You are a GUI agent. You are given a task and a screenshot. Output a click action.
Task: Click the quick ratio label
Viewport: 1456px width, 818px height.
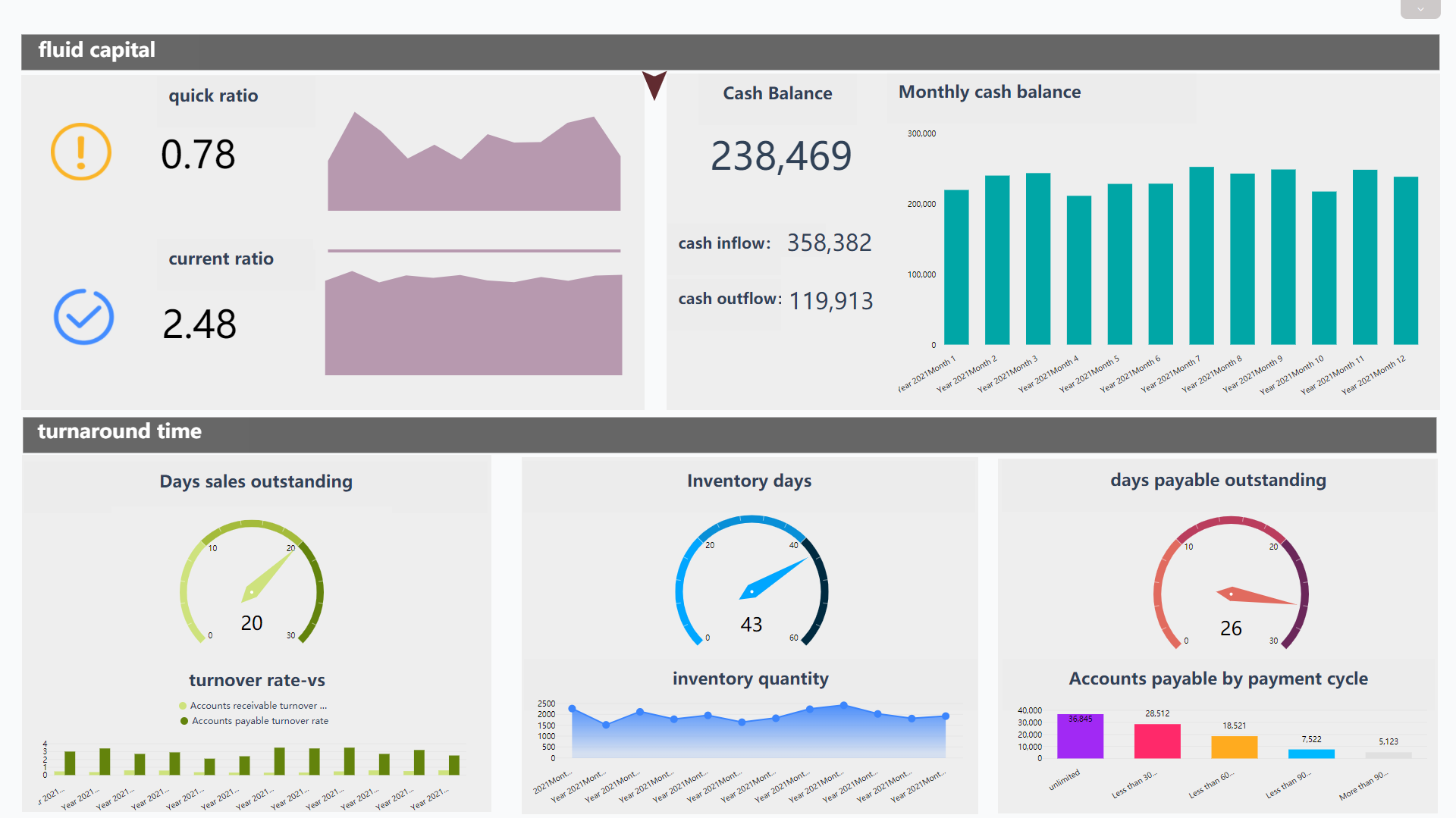213,96
